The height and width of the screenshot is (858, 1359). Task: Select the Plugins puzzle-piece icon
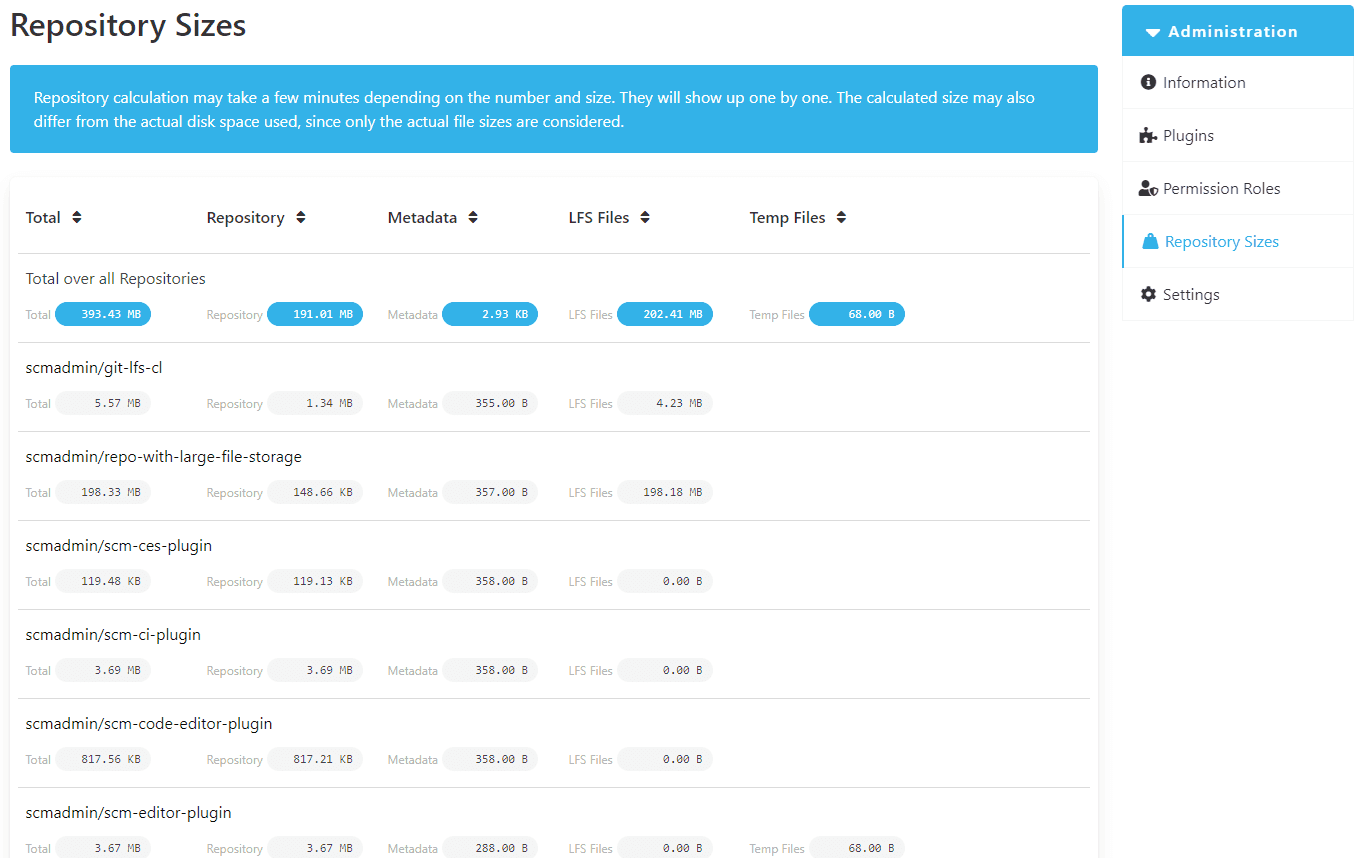coord(1147,134)
